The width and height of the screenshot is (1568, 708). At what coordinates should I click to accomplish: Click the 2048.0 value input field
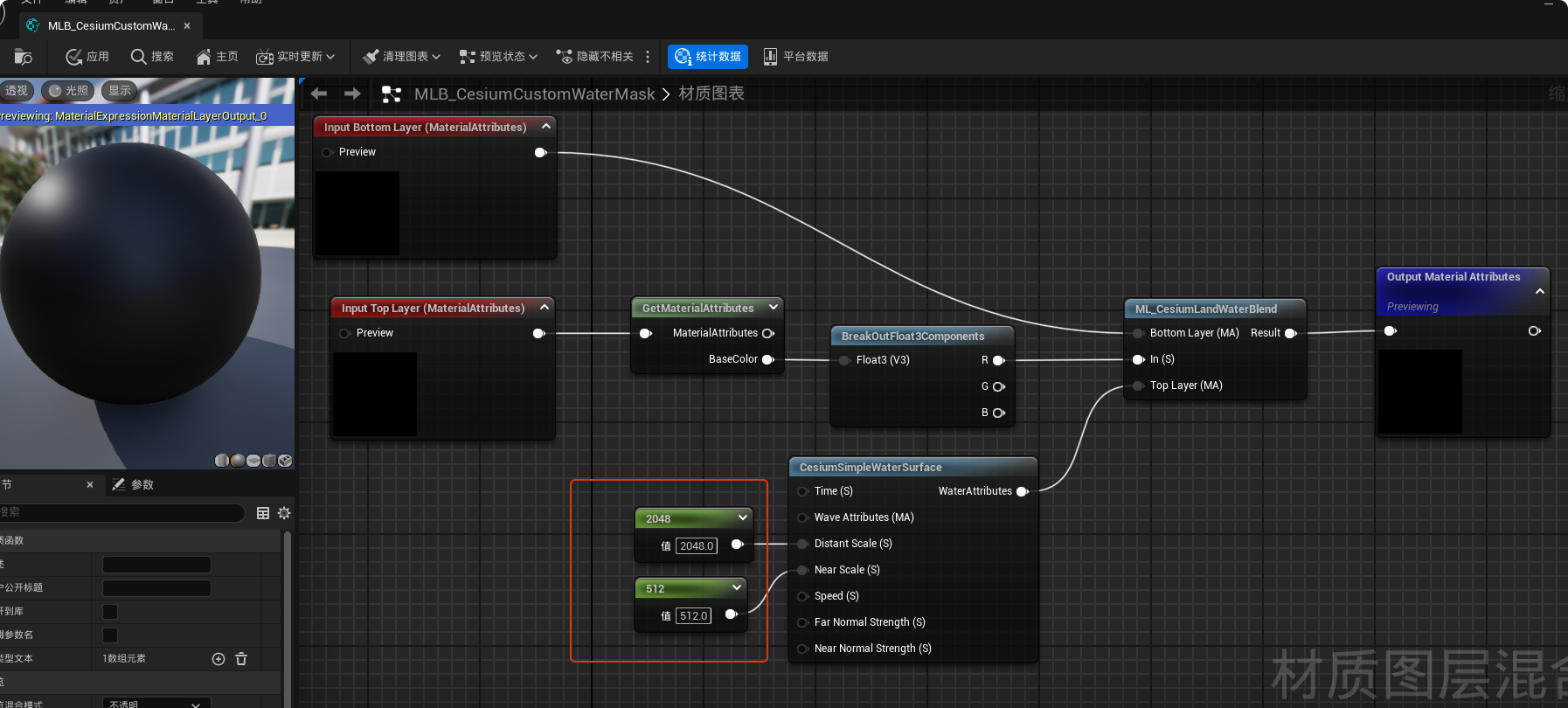point(697,545)
